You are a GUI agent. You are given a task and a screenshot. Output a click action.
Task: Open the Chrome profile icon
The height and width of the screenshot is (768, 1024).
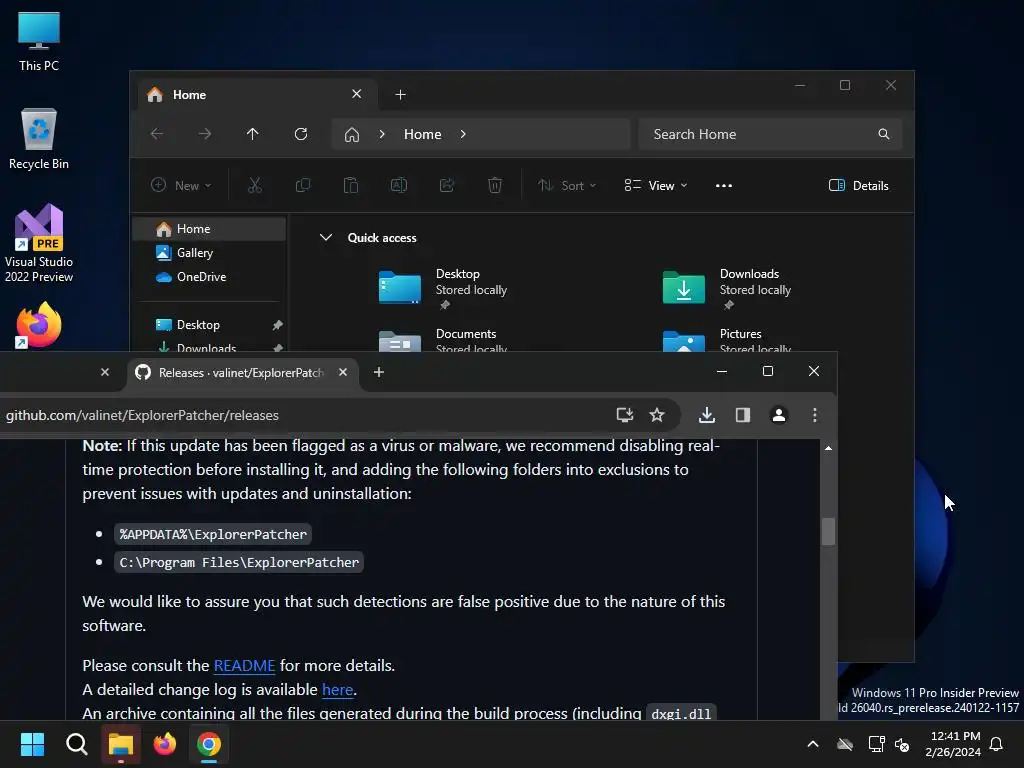(x=778, y=415)
